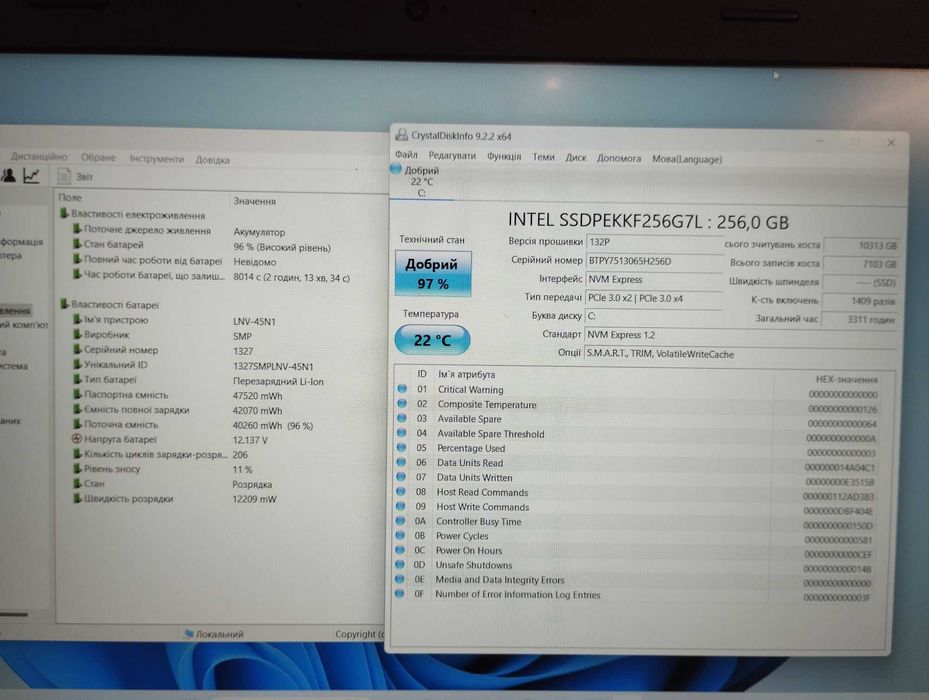Click the Паспортна ємність row icon

pos(77,394)
